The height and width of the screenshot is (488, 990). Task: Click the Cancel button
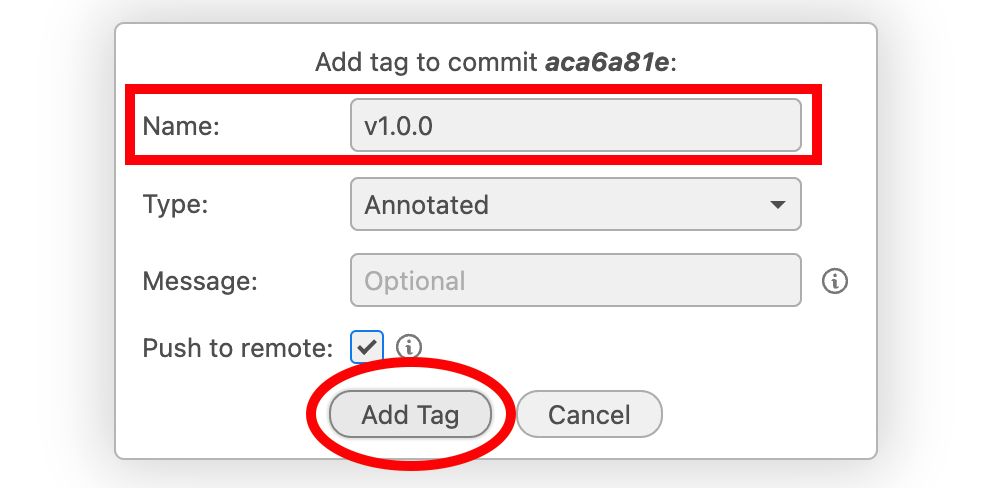pos(589,415)
